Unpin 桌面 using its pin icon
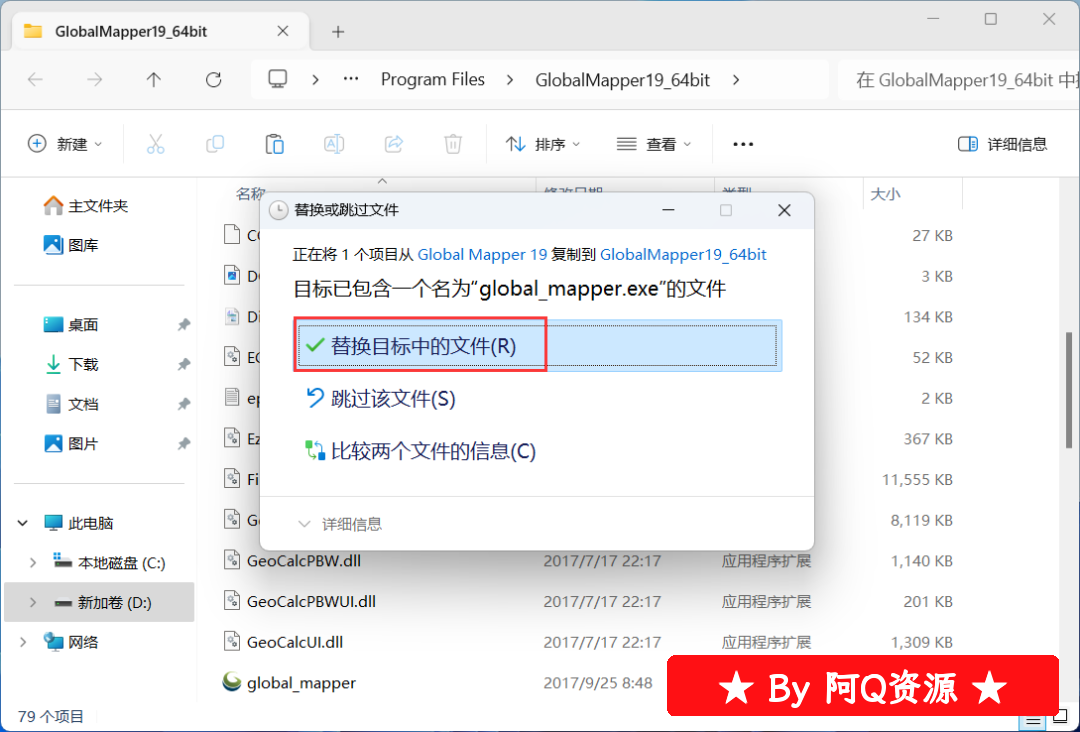The width and height of the screenshot is (1080, 732). pyautogui.click(x=183, y=324)
